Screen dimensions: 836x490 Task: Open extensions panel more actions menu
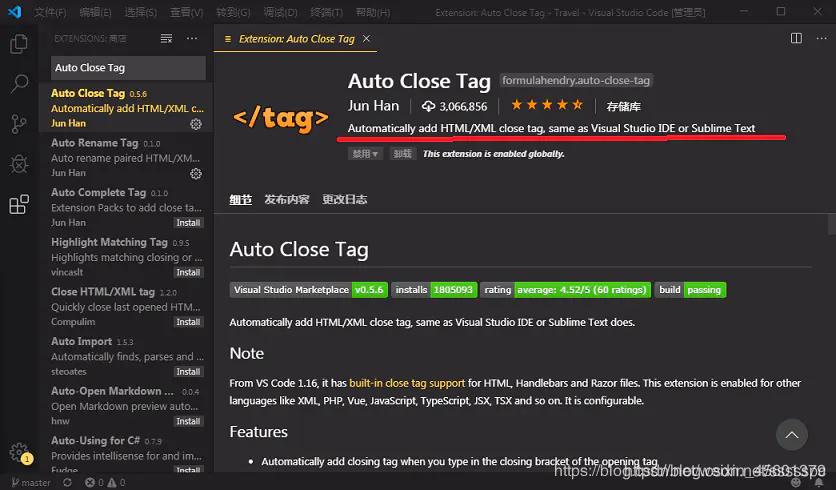pos(192,38)
